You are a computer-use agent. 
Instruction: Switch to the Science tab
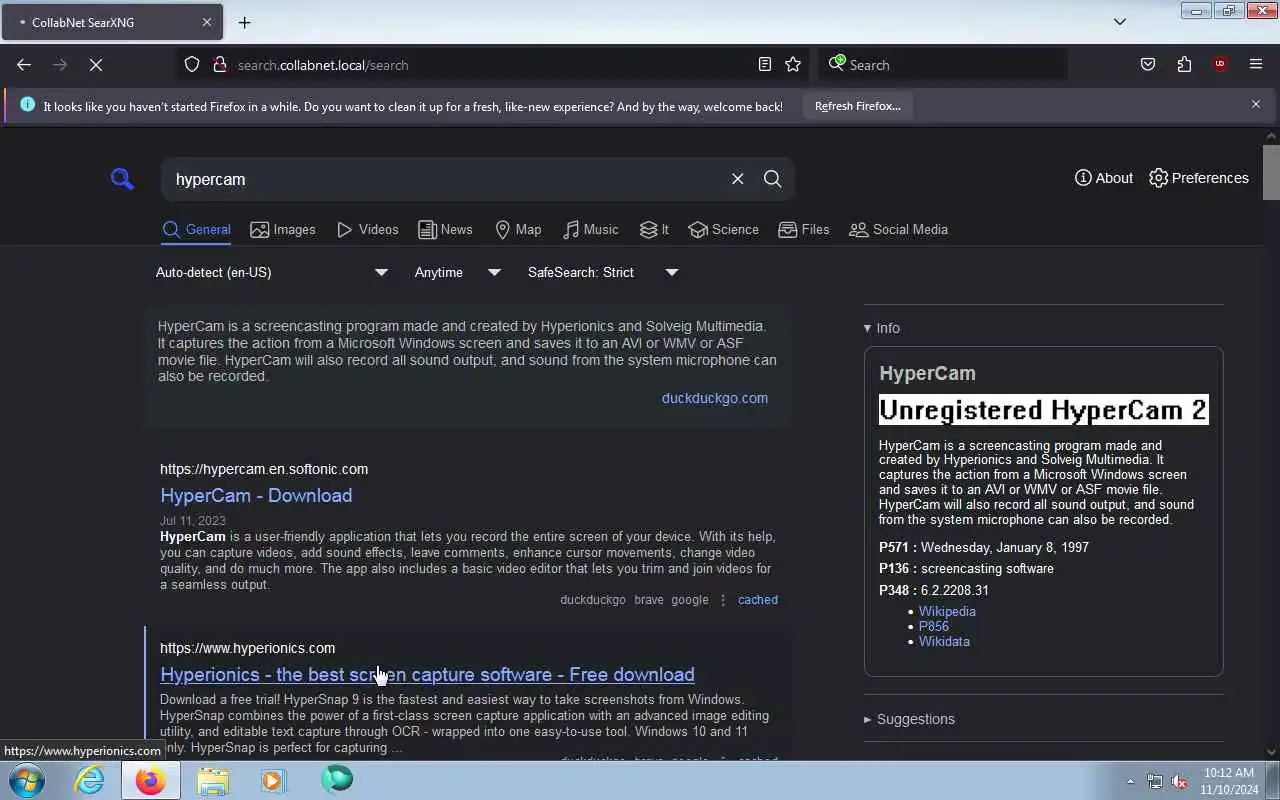[724, 229]
